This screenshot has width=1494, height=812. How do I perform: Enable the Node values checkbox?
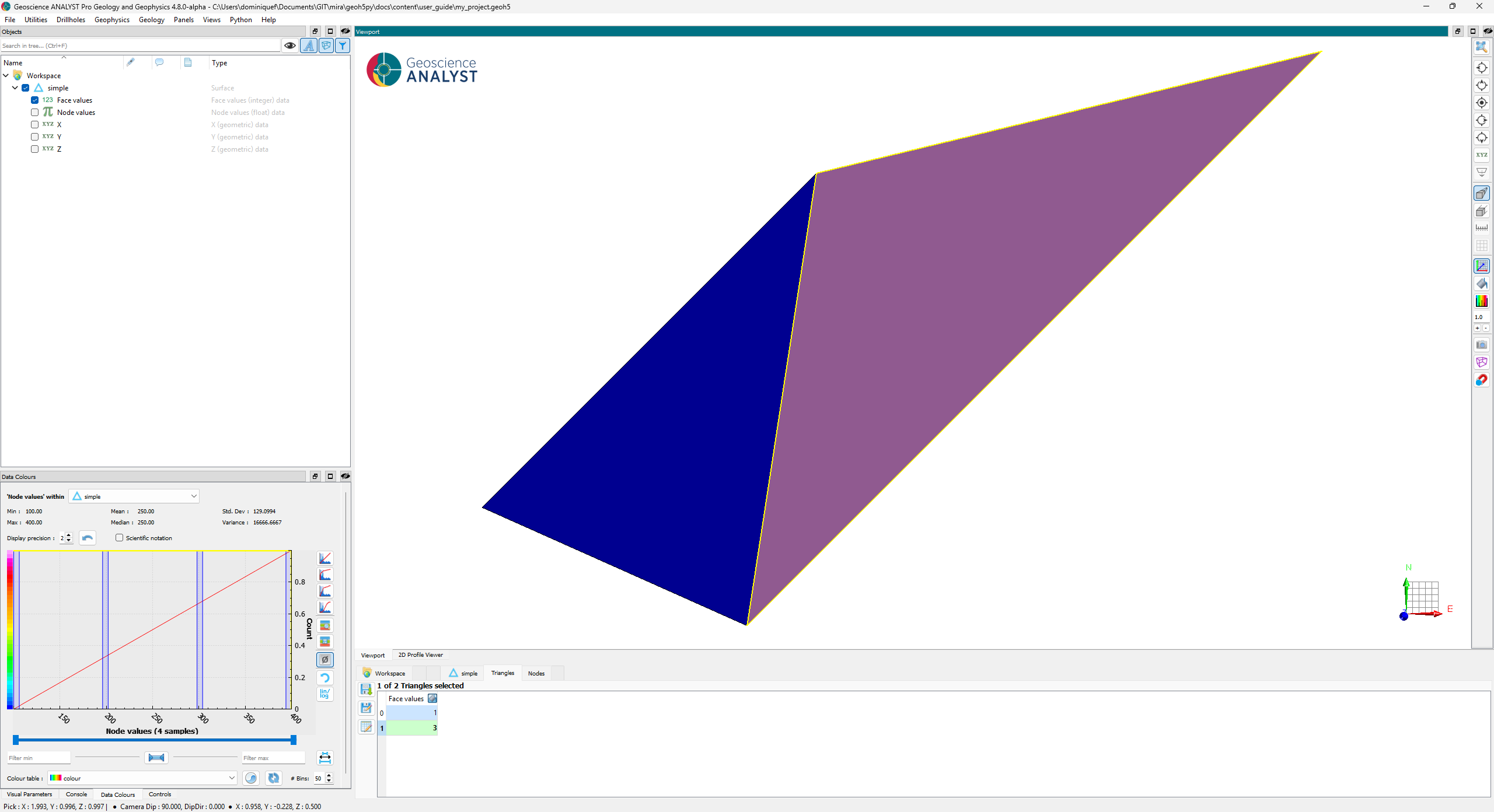coord(35,113)
